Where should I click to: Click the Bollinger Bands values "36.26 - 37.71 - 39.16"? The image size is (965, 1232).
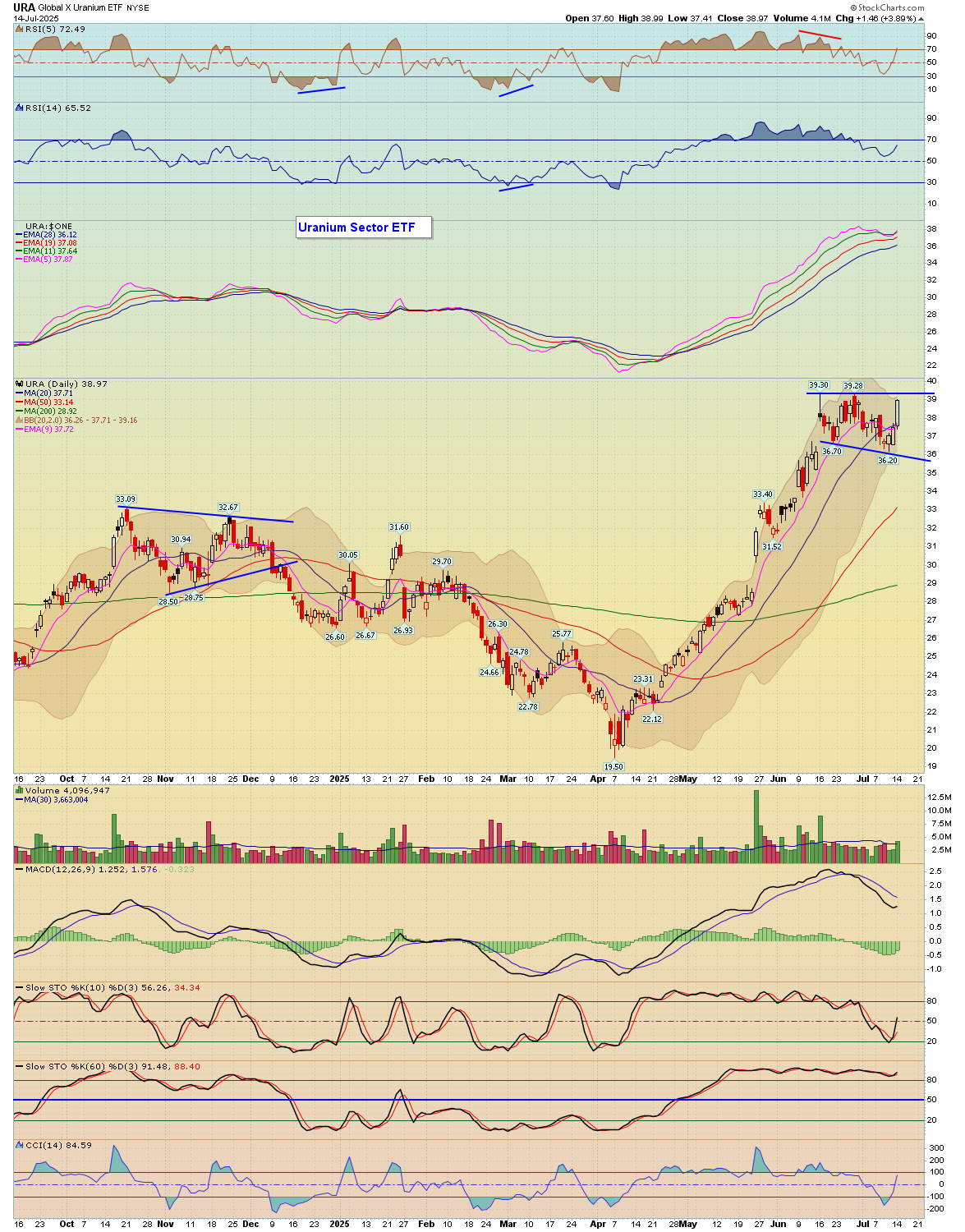[99, 421]
